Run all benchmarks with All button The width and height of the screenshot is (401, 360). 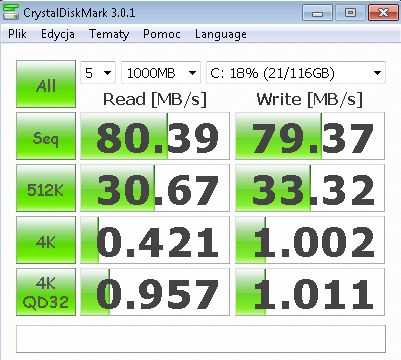point(46,84)
